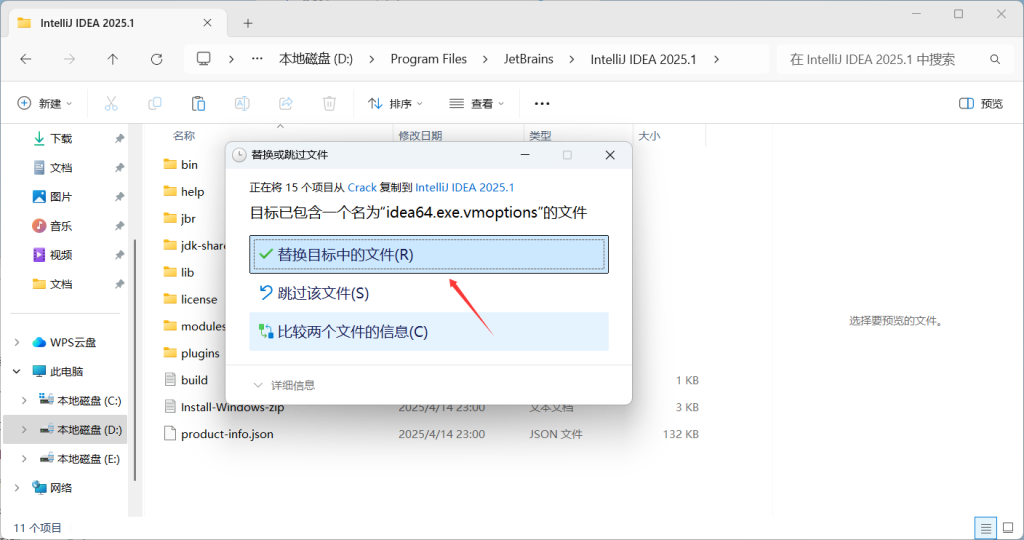Switch to details list view icon in status bar
The height and width of the screenshot is (540, 1024).
pos(985,528)
